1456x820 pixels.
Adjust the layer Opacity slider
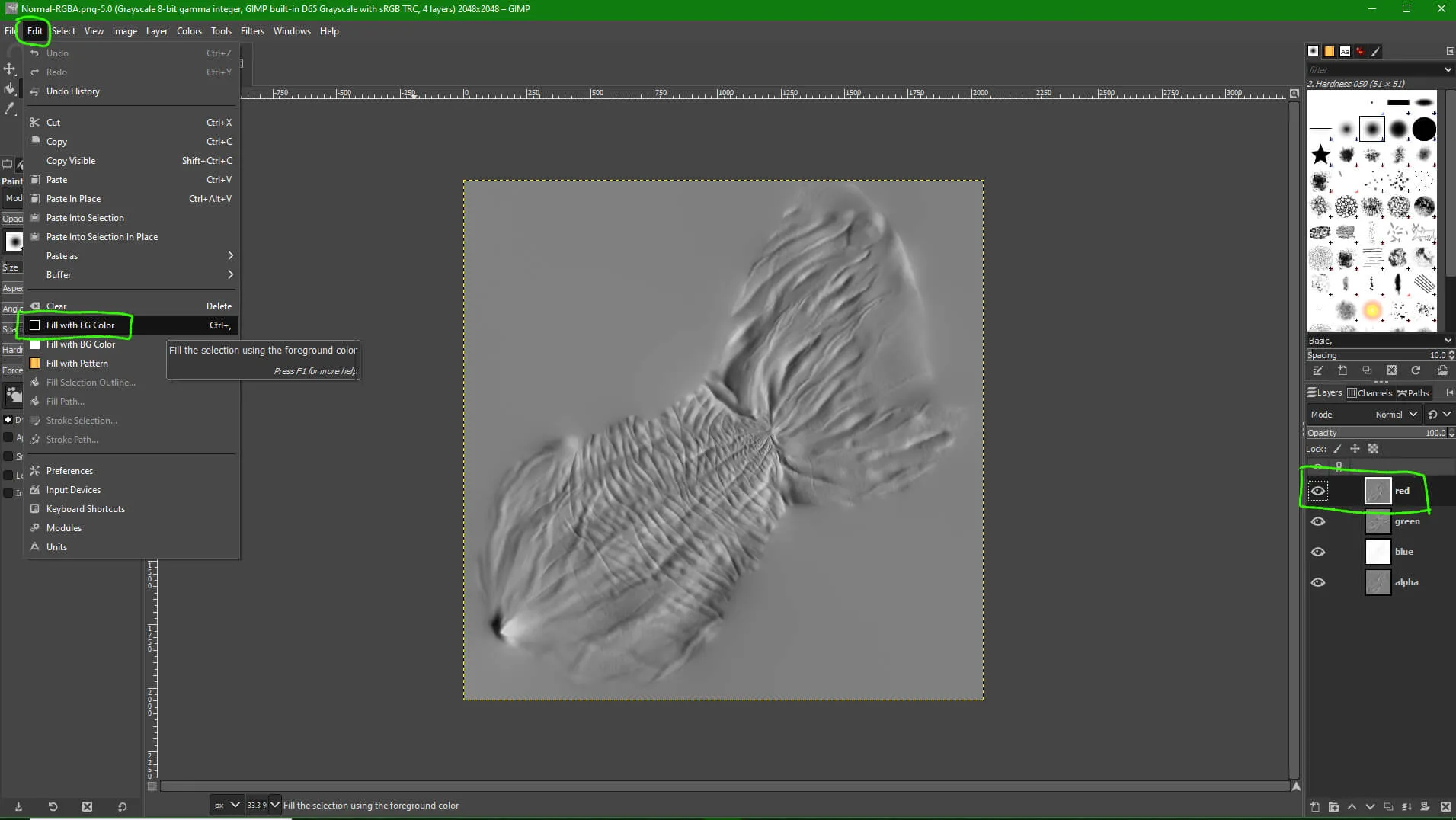pyautogui.click(x=1371, y=433)
